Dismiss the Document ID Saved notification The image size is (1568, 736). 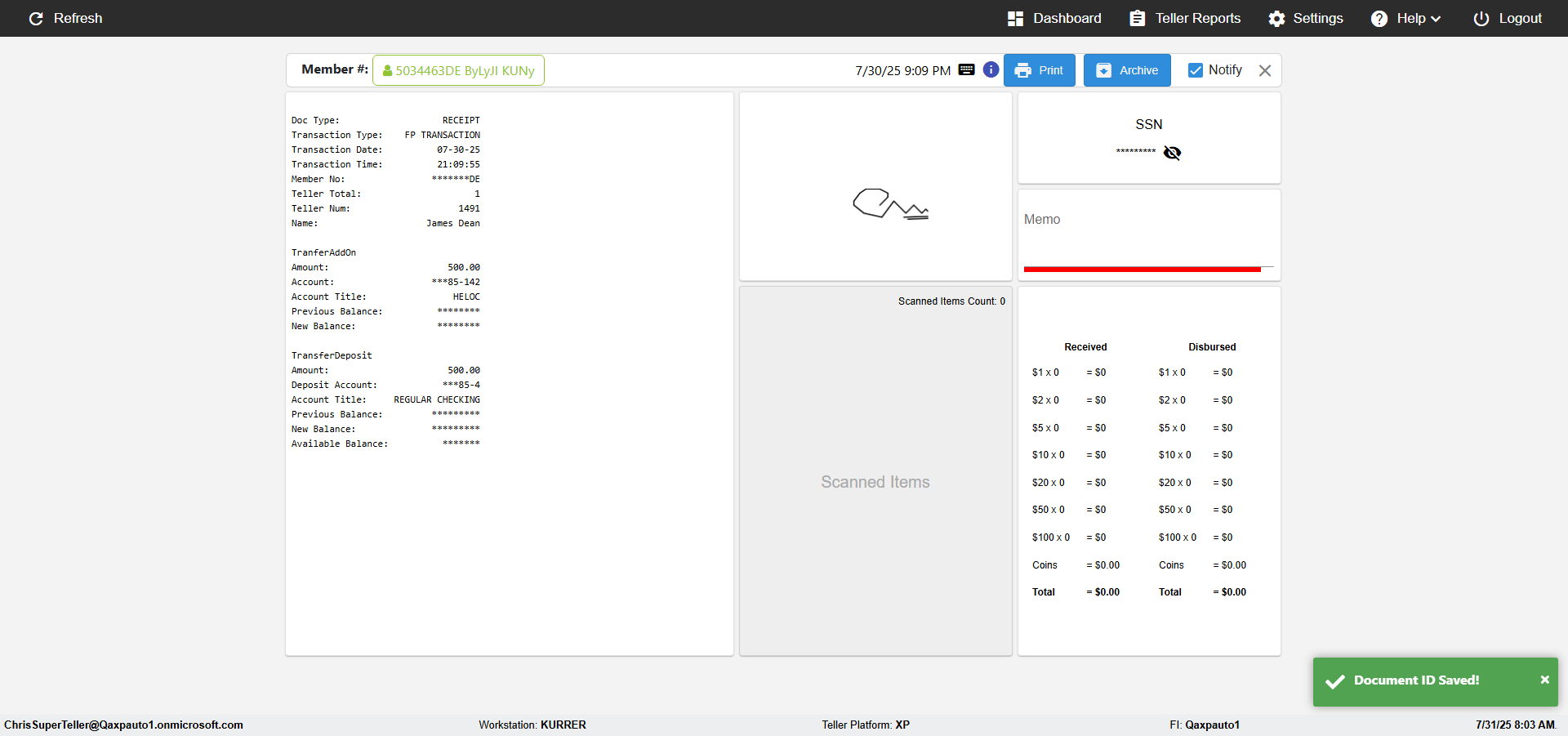coord(1544,680)
